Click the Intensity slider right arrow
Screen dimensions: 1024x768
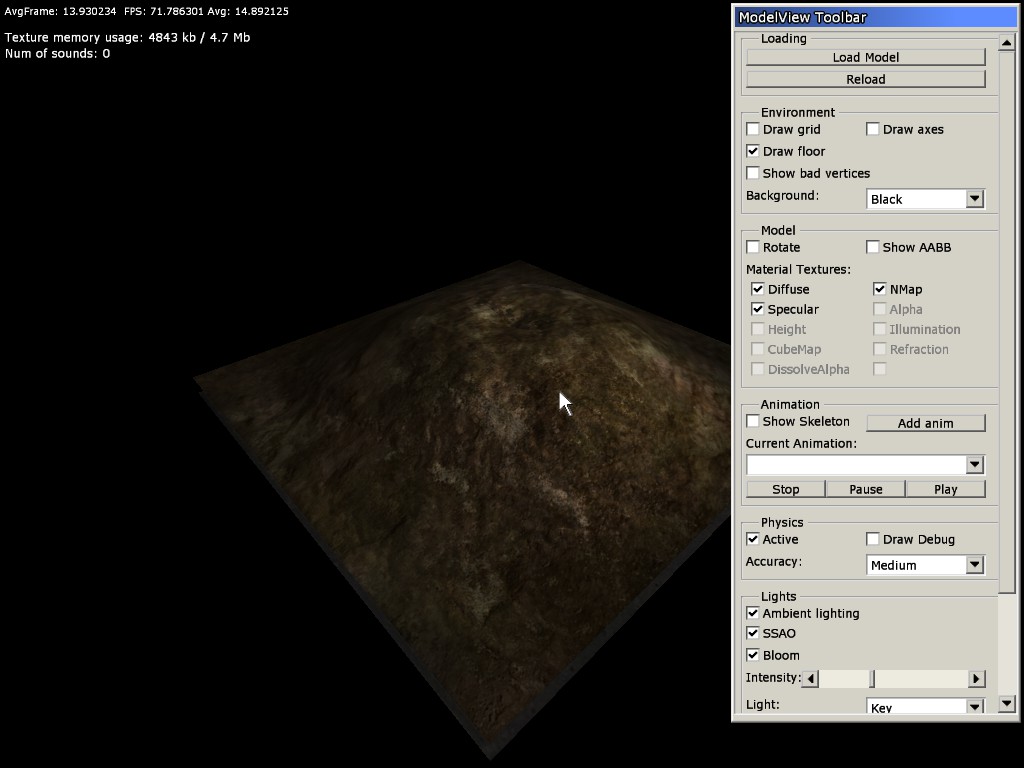976,679
